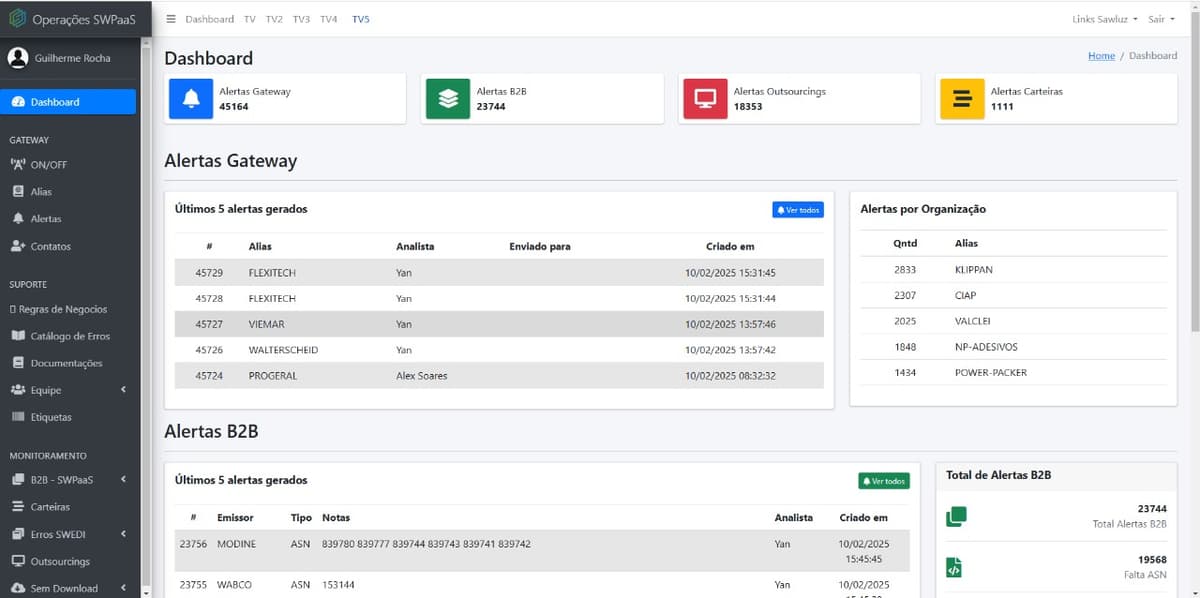The width and height of the screenshot is (1200, 598).
Task: Open the Links Sawluz dropdown
Action: coord(1104,19)
